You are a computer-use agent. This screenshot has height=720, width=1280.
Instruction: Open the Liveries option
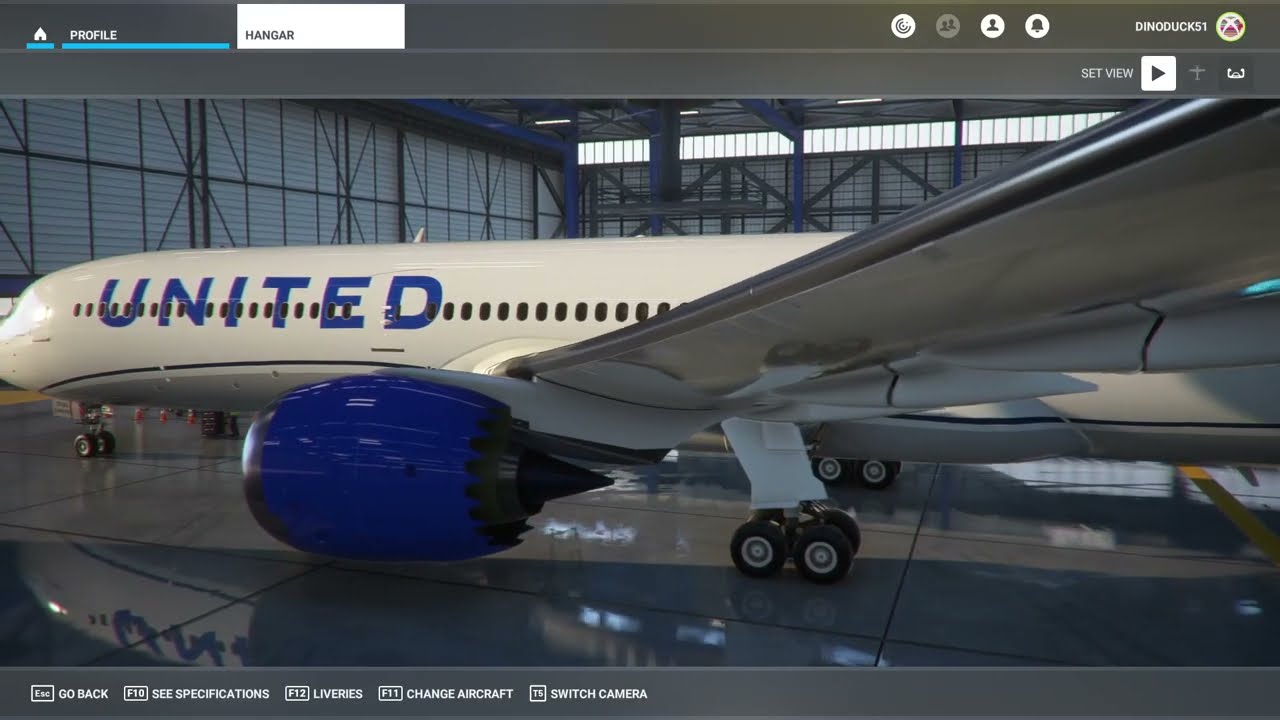pyautogui.click(x=324, y=693)
